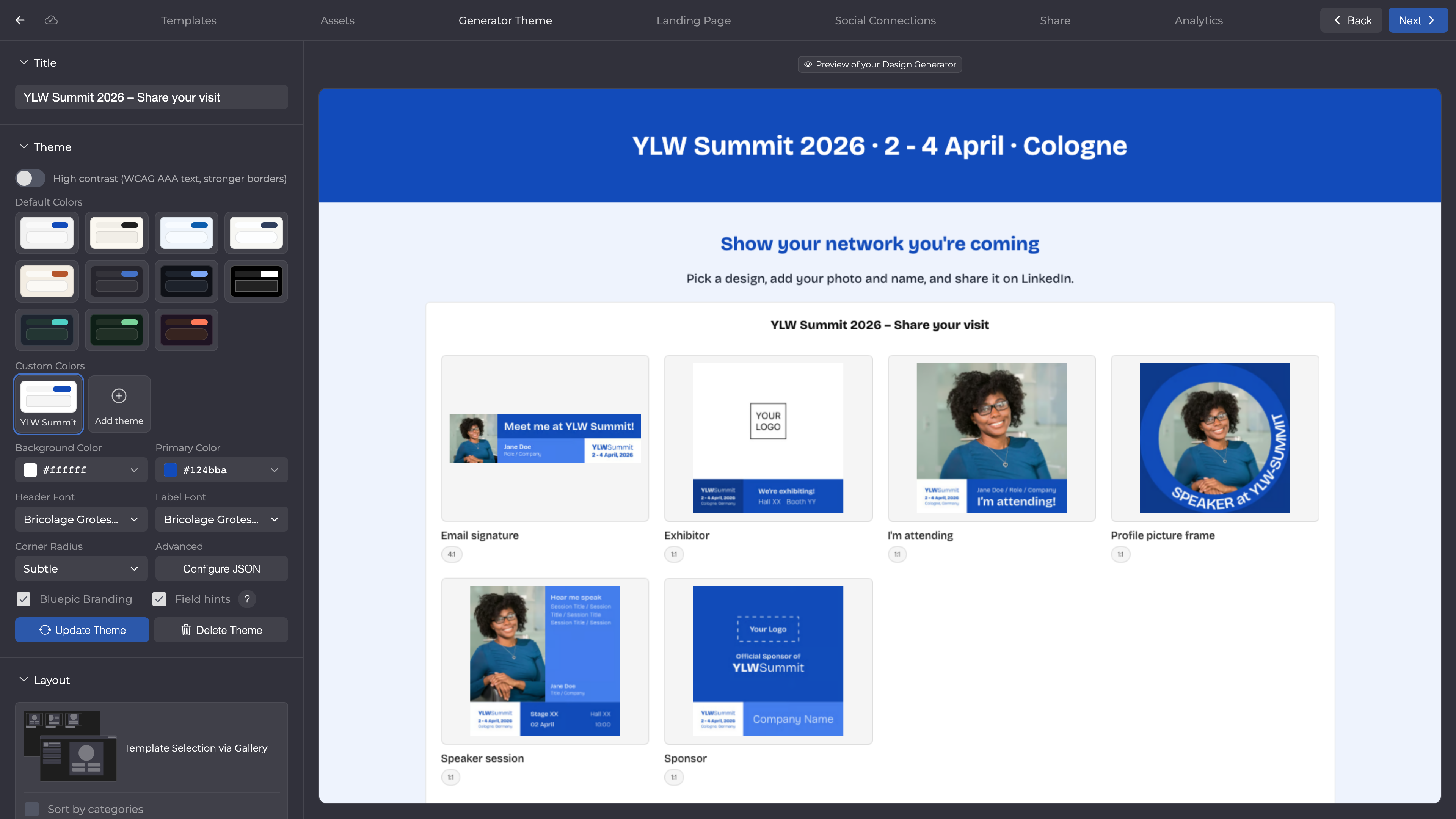
Task: Open the Header Font dropdown
Action: point(82,519)
